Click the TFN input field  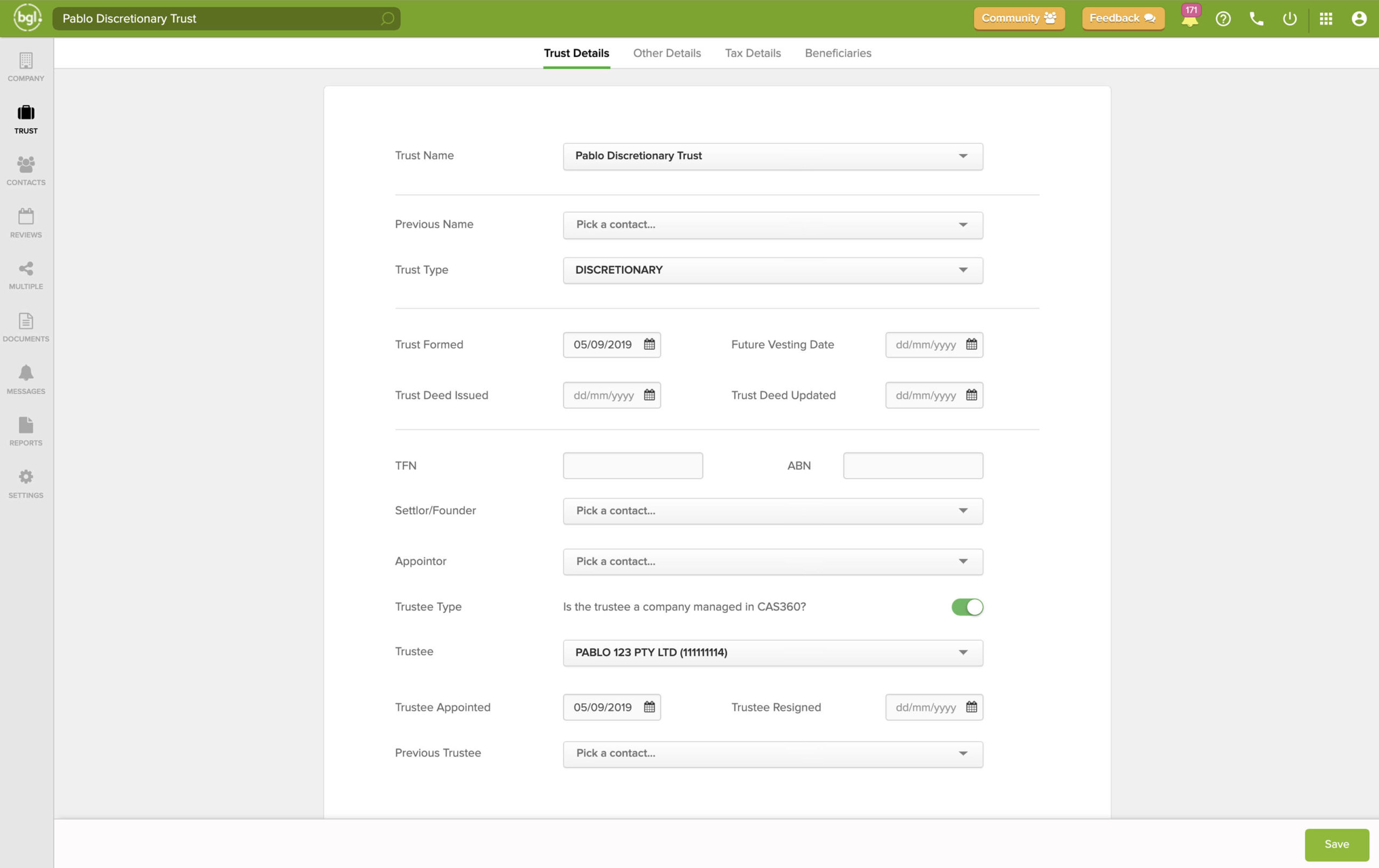coord(632,465)
